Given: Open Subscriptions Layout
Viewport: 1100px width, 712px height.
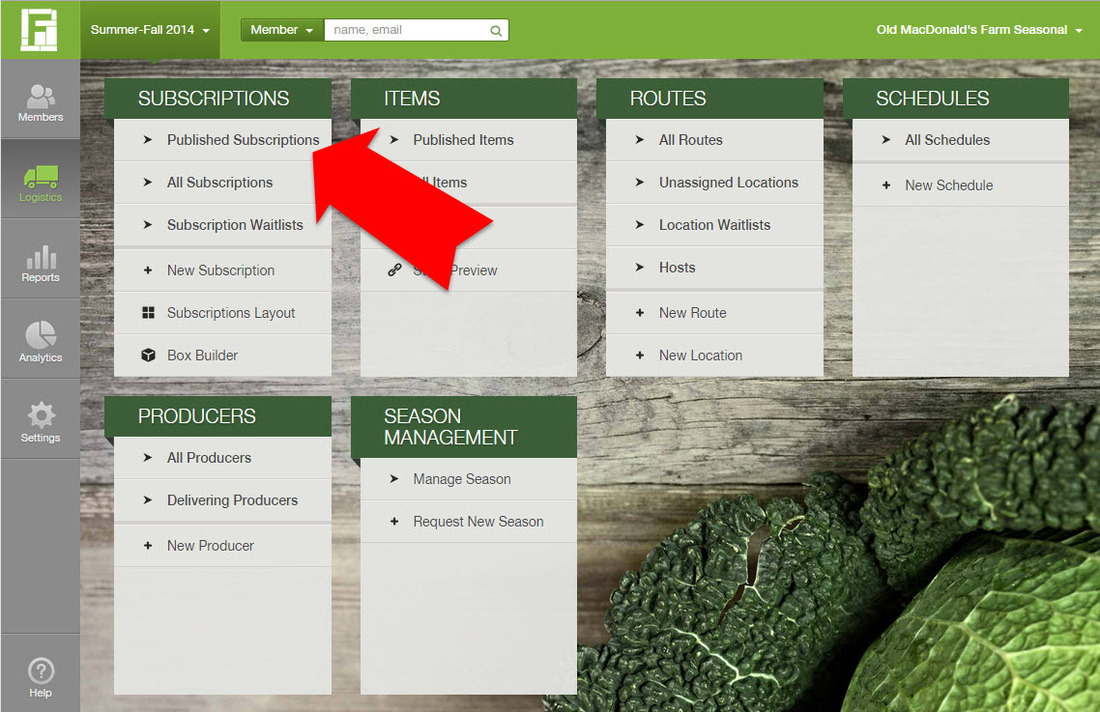Looking at the screenshot, I should coord(222,313).
